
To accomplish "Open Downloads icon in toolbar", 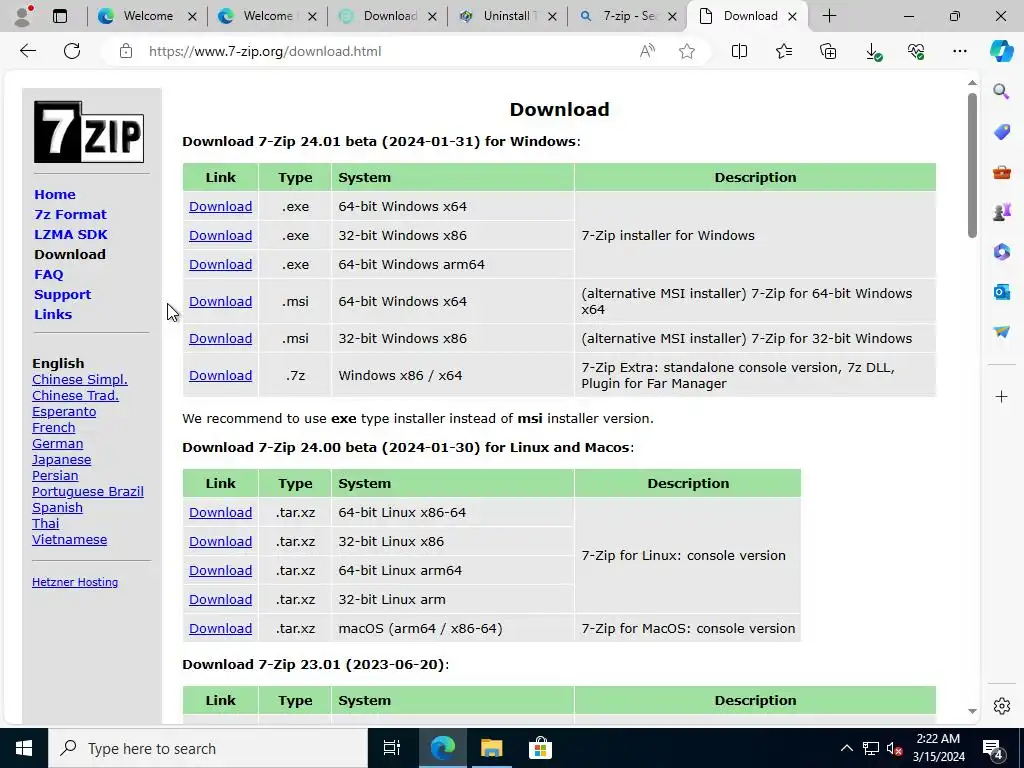I will [873, 52].
